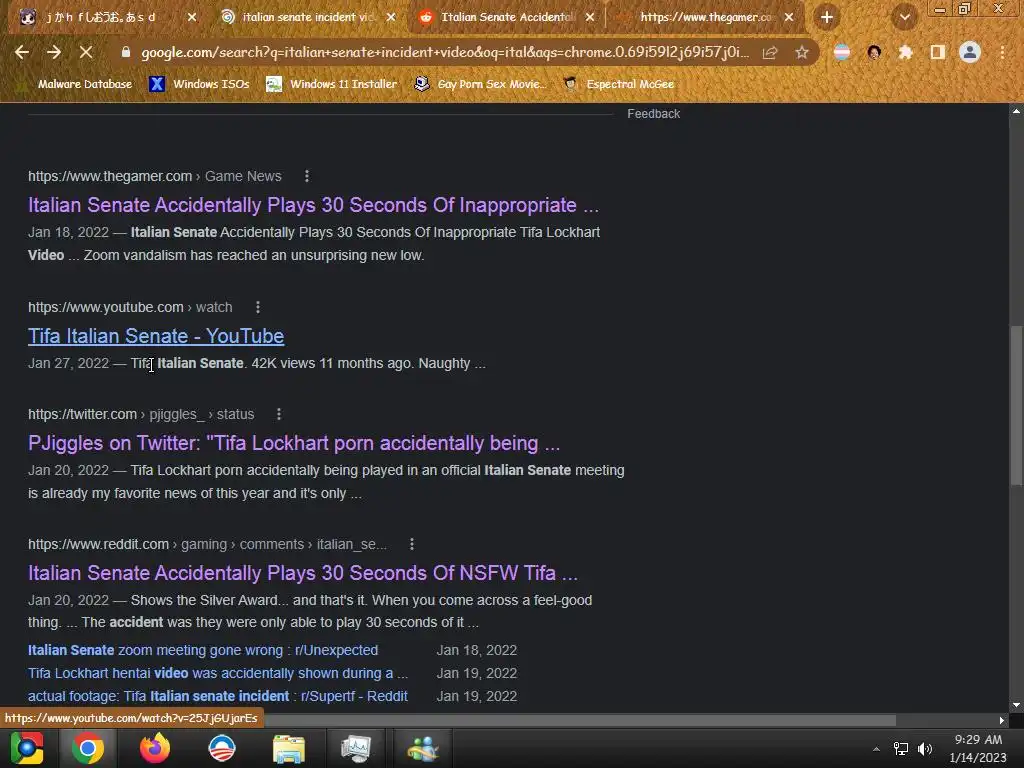Viewport: 1024px width, 768px height.
Task: Open twitter.com result options menu
Action: click(x=279, y=414)
